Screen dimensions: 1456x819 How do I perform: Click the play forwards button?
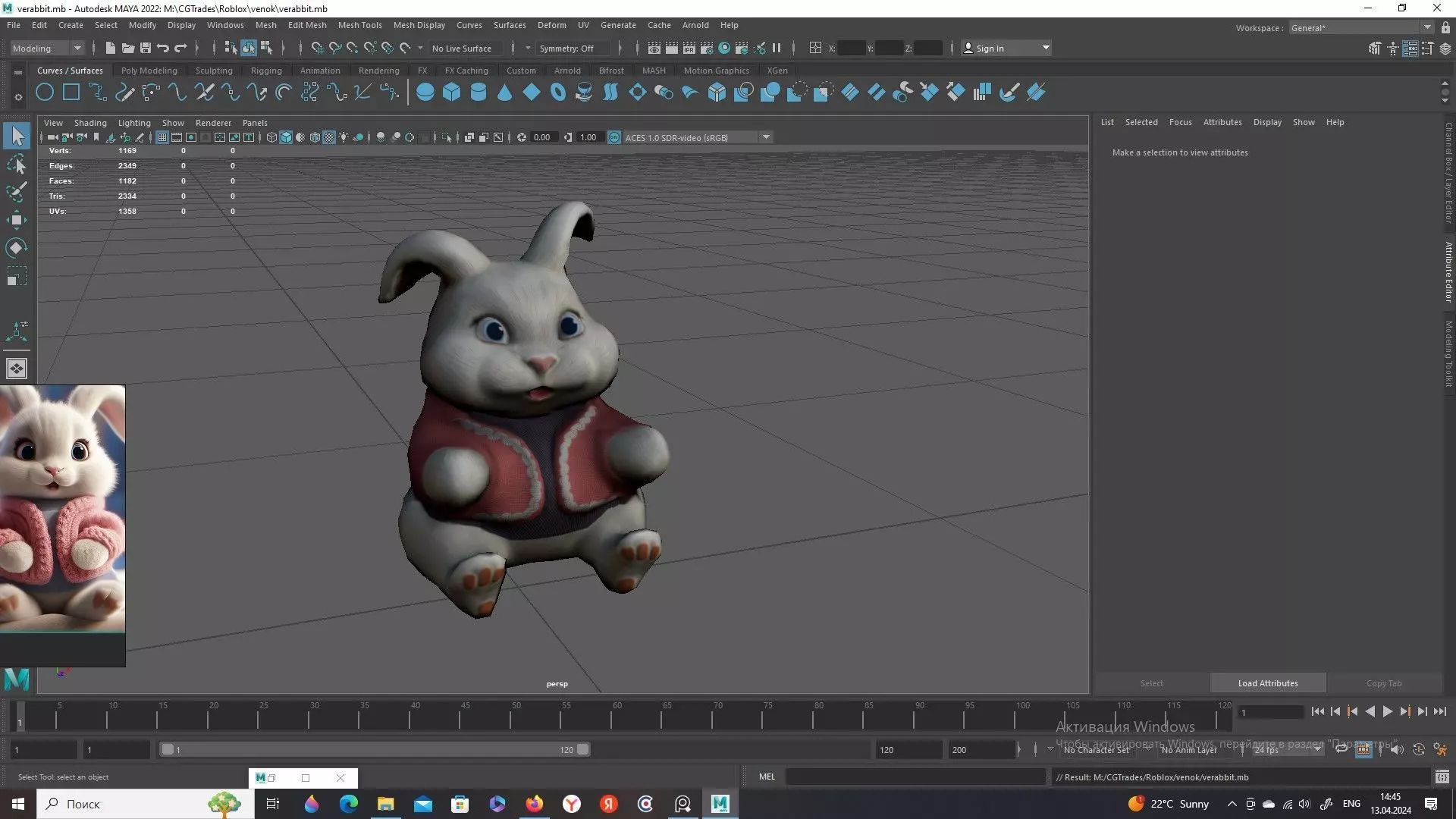coord(1388,711)
